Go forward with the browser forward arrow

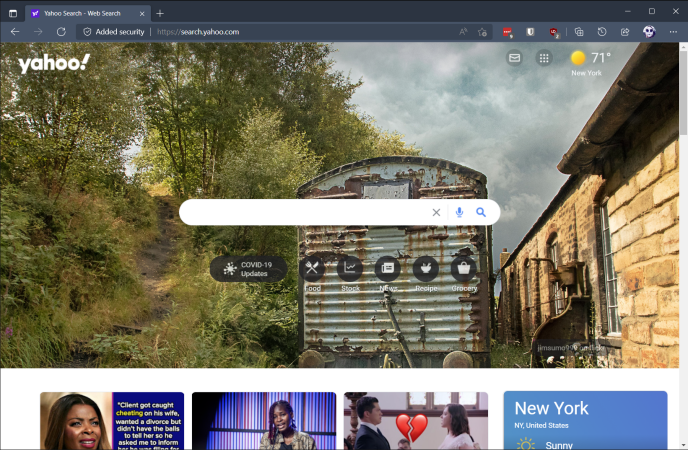point(38,32)
